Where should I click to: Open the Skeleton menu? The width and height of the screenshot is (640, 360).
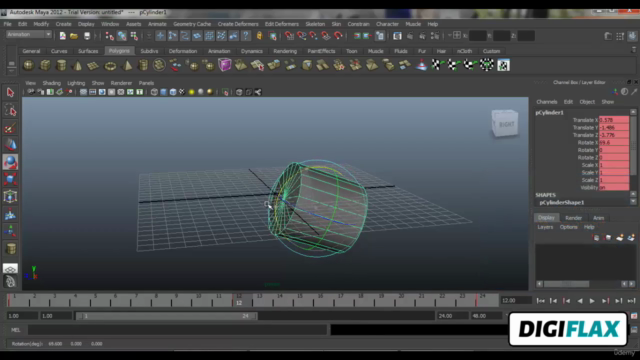[x=315, y=24]
